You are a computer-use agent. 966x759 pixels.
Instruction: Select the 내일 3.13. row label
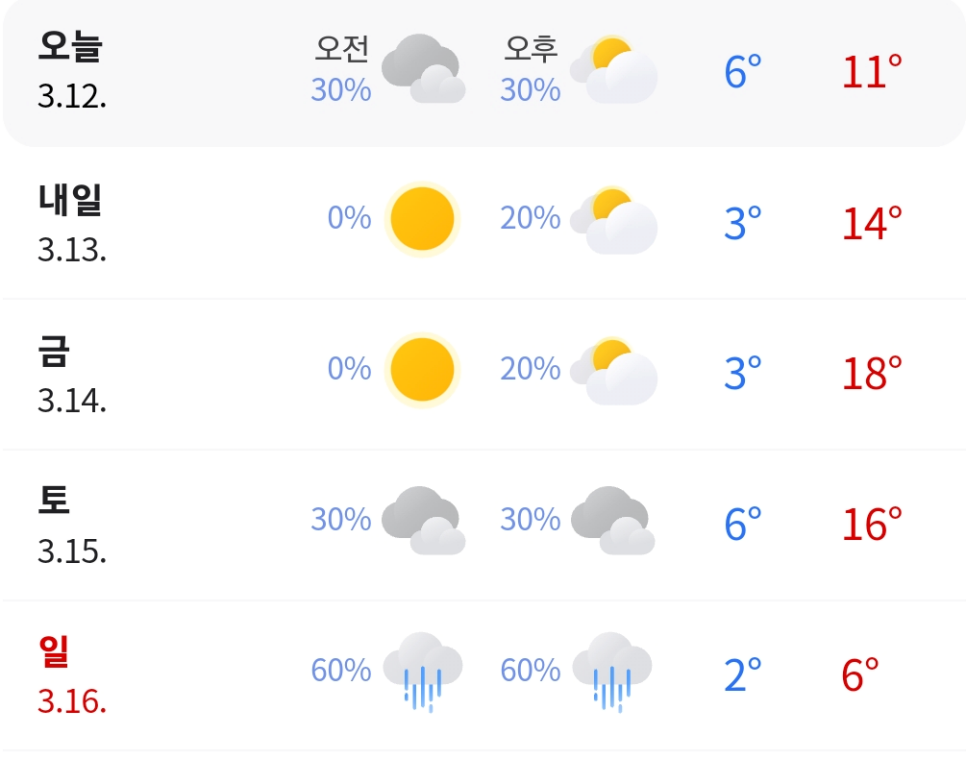coord(71,223)
